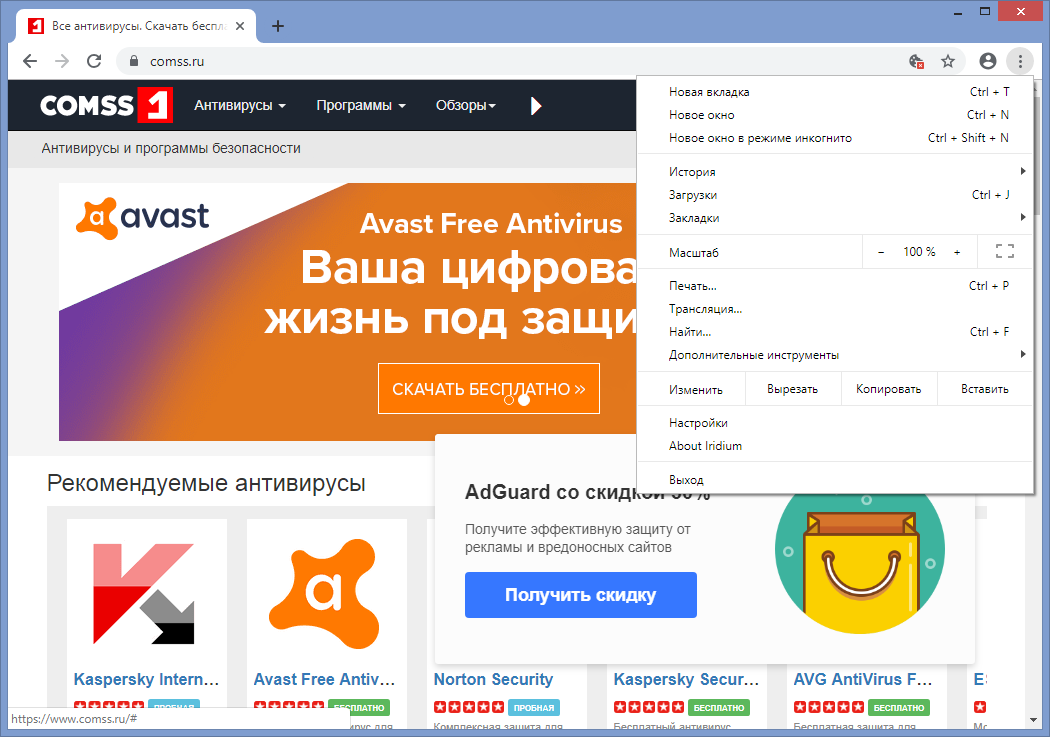The image size is (1050, 737).
Task: Open the Kaspersky Secur... link
Action: (686, 679)
